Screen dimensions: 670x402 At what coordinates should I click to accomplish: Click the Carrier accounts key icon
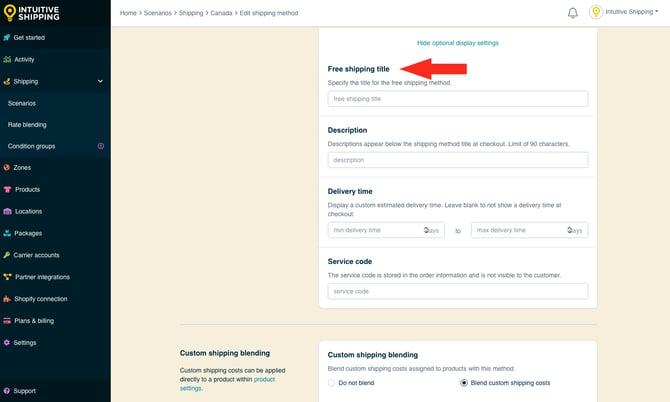tap(6, 255)
